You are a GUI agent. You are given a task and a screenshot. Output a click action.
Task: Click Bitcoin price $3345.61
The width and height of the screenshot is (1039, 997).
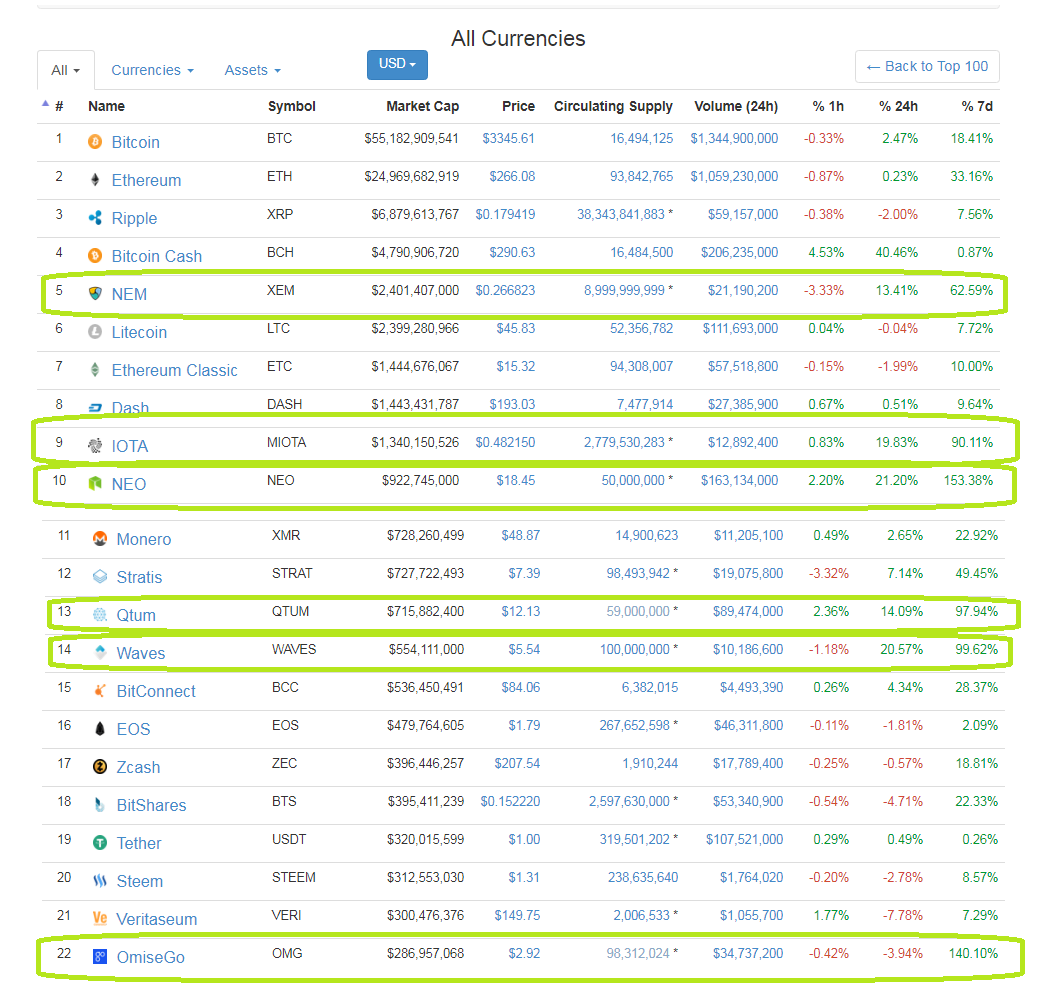pyautogui.click(x=508, y=138)
